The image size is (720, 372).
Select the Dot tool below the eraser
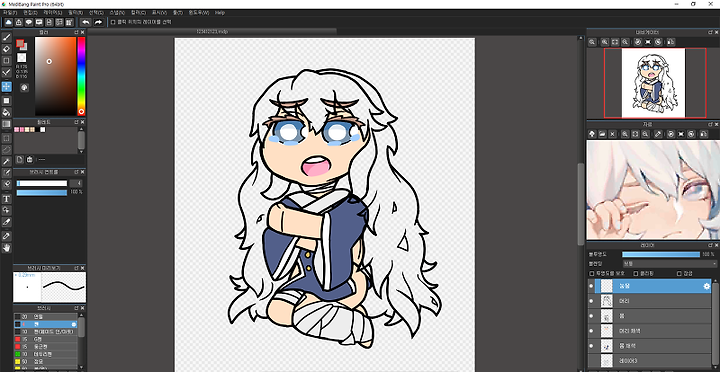click(x=6, y=61)
